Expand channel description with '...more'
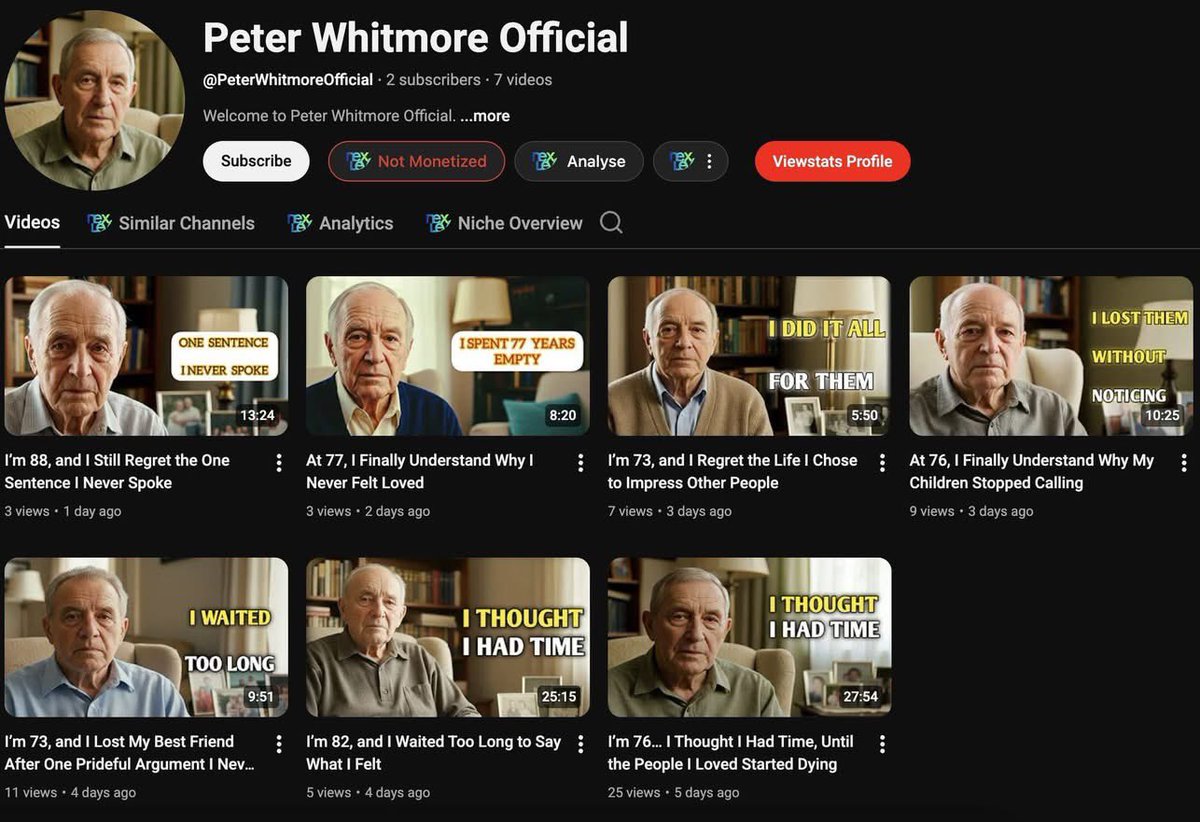 pyautogui.click(x=485, y=116)
